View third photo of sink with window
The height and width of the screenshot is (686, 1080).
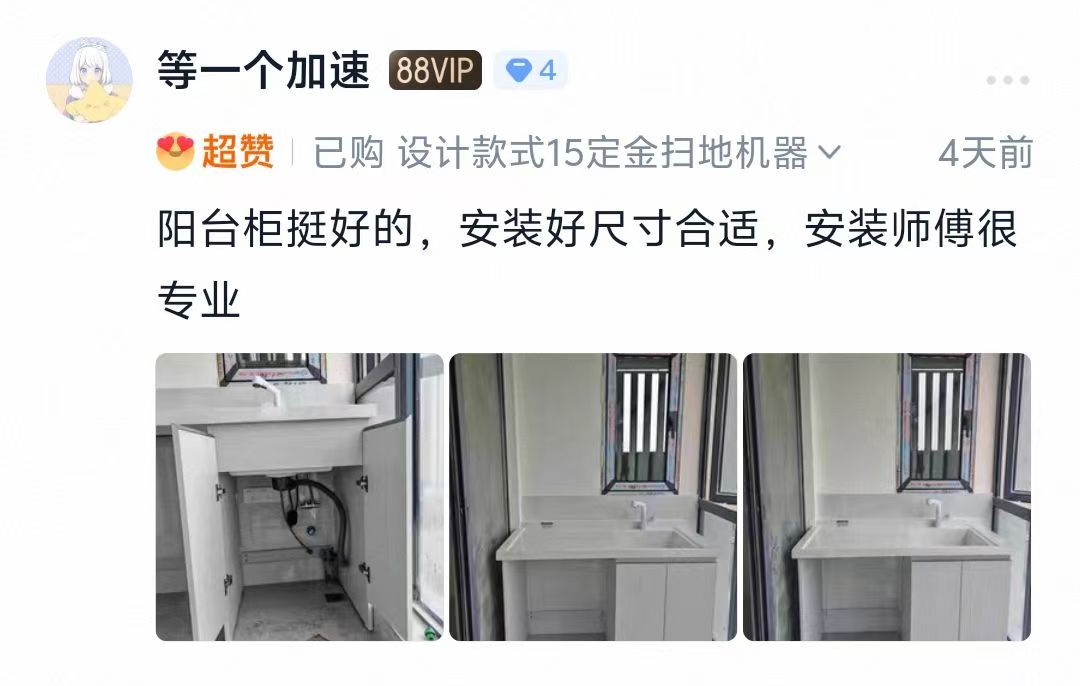[x=887, y=497]
